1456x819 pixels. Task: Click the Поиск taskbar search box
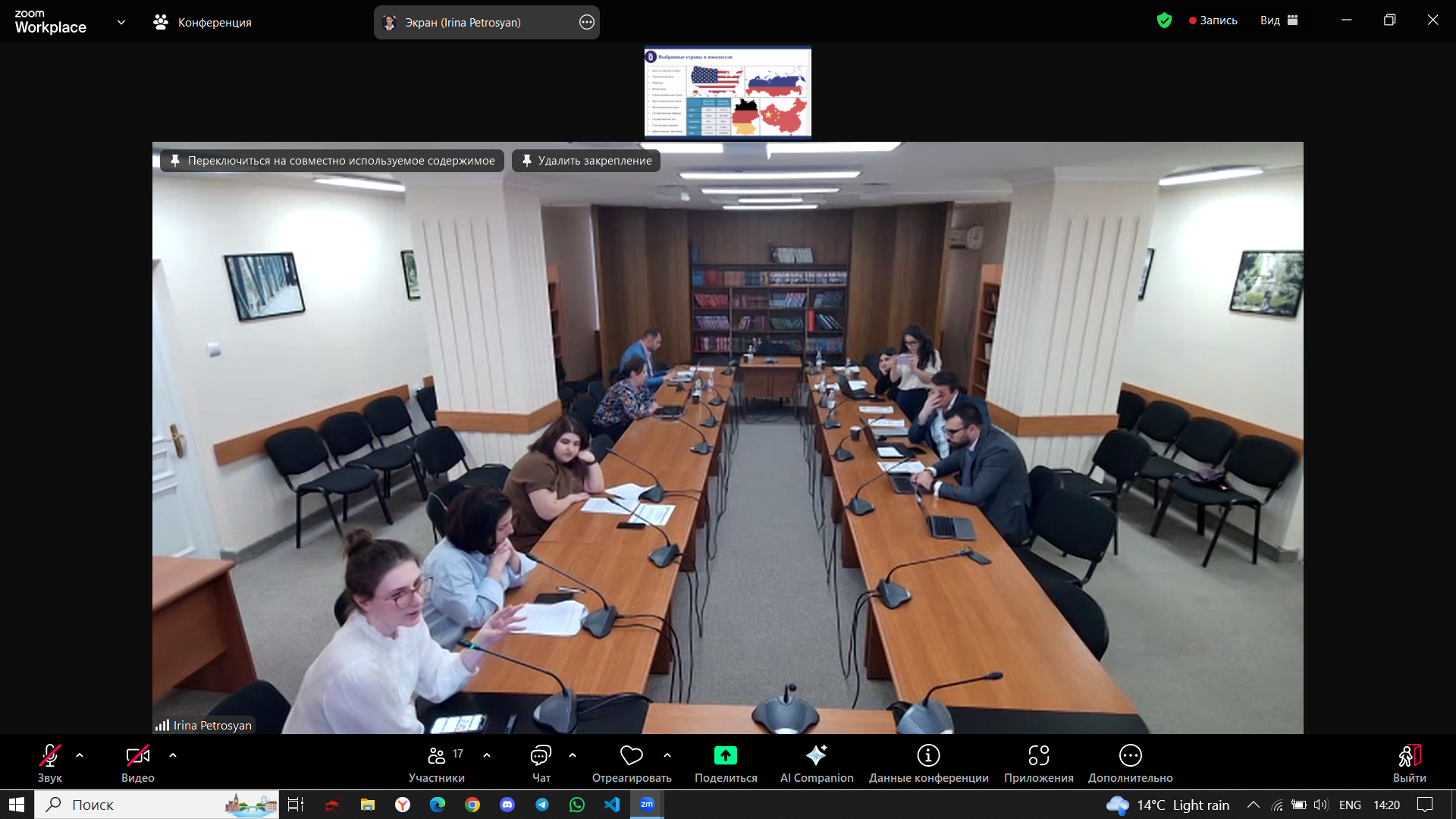tap(156, 805)
